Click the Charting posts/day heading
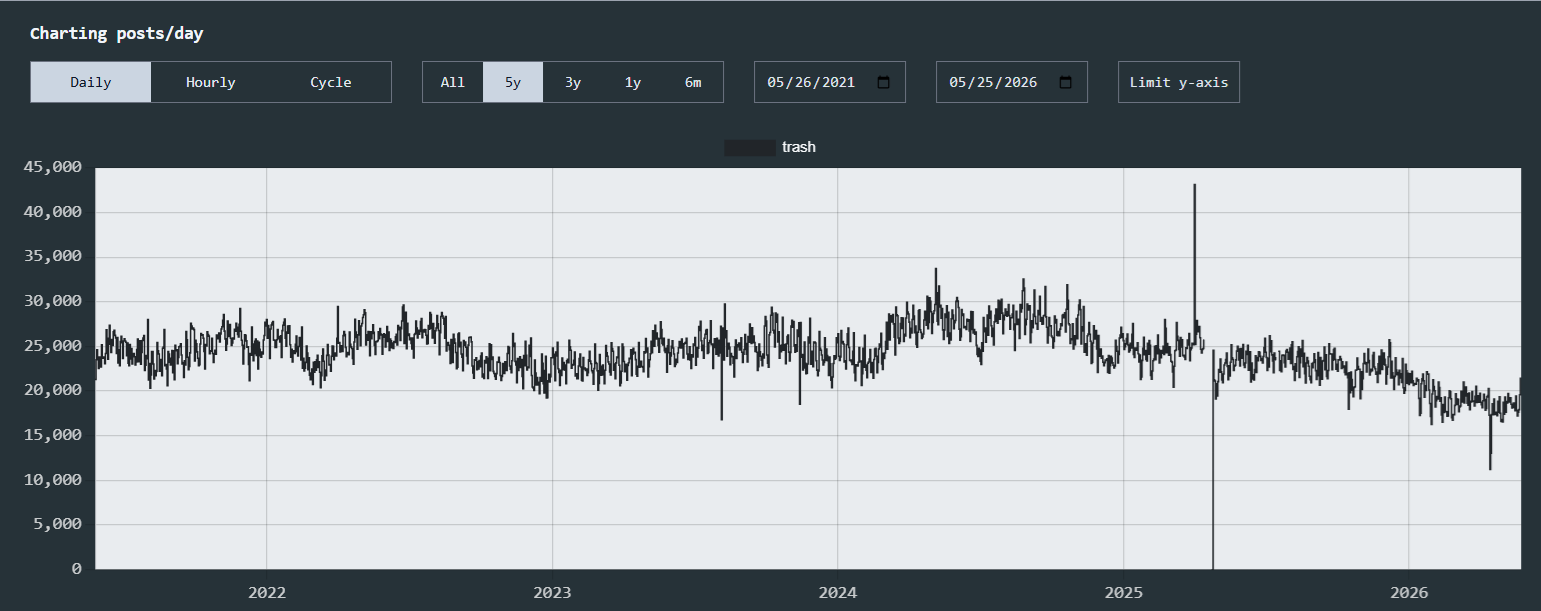 [x=116, y=33]
